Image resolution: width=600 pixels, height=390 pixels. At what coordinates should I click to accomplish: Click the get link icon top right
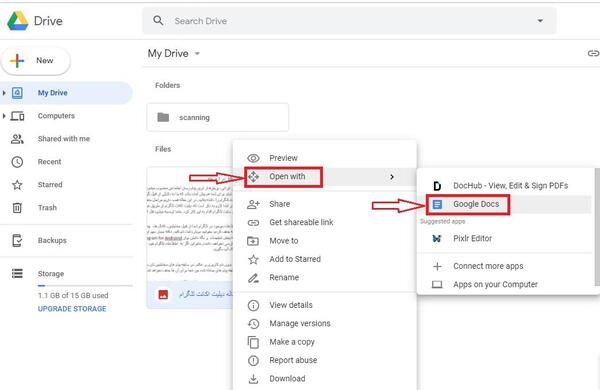pyautogui.click(x=593, y=53)
